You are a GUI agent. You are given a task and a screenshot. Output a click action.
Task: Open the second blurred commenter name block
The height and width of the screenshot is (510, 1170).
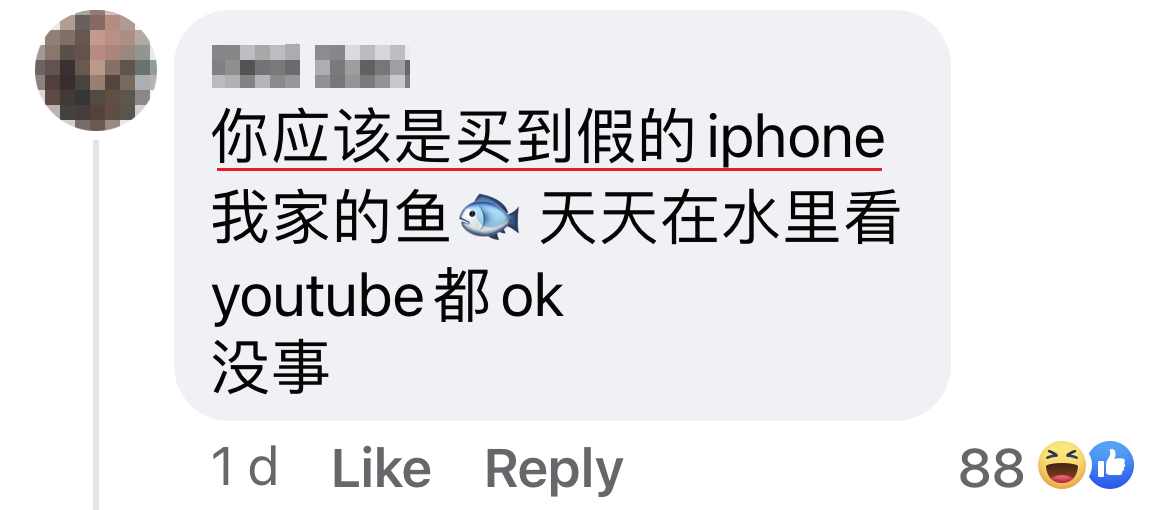tap(362, 66)
